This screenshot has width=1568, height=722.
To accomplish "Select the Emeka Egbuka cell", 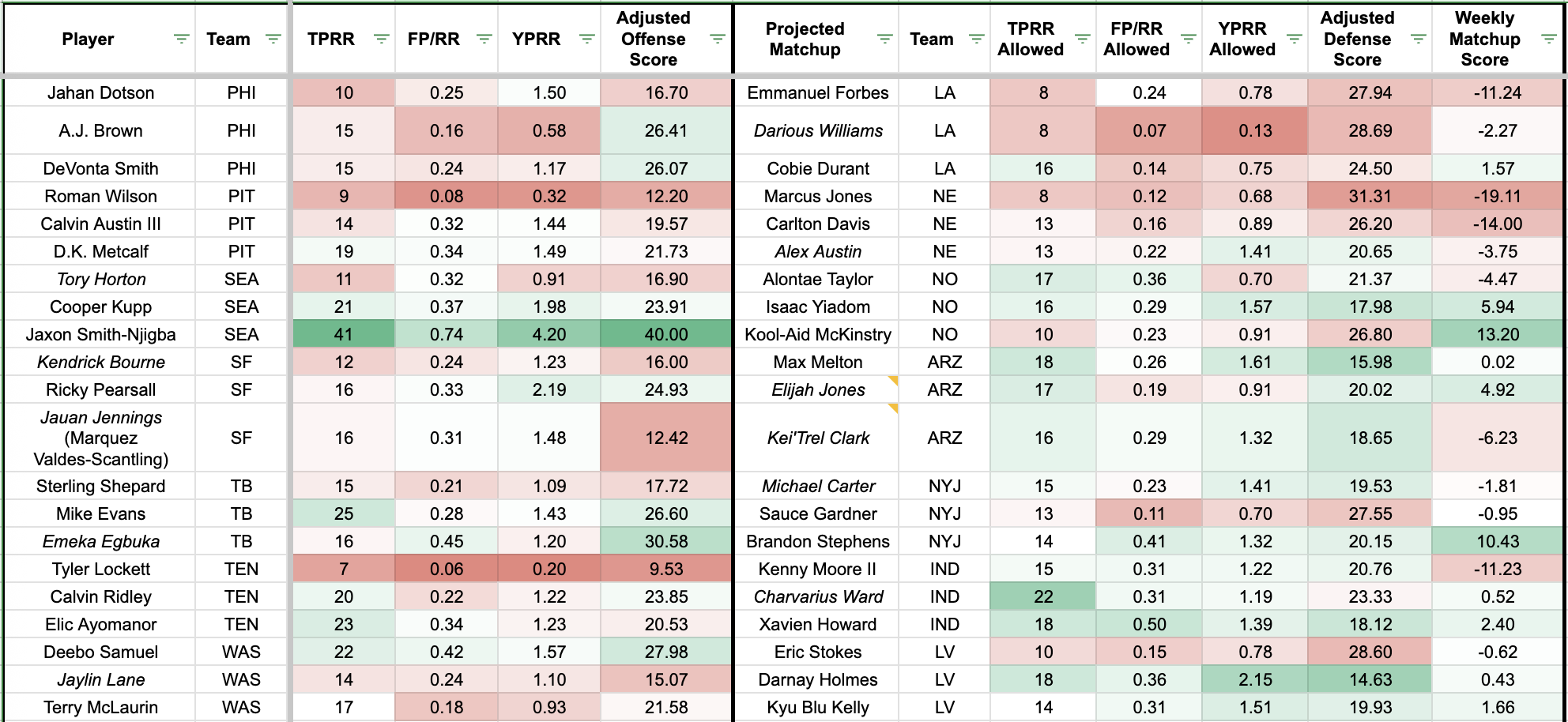I will point(100,542).
